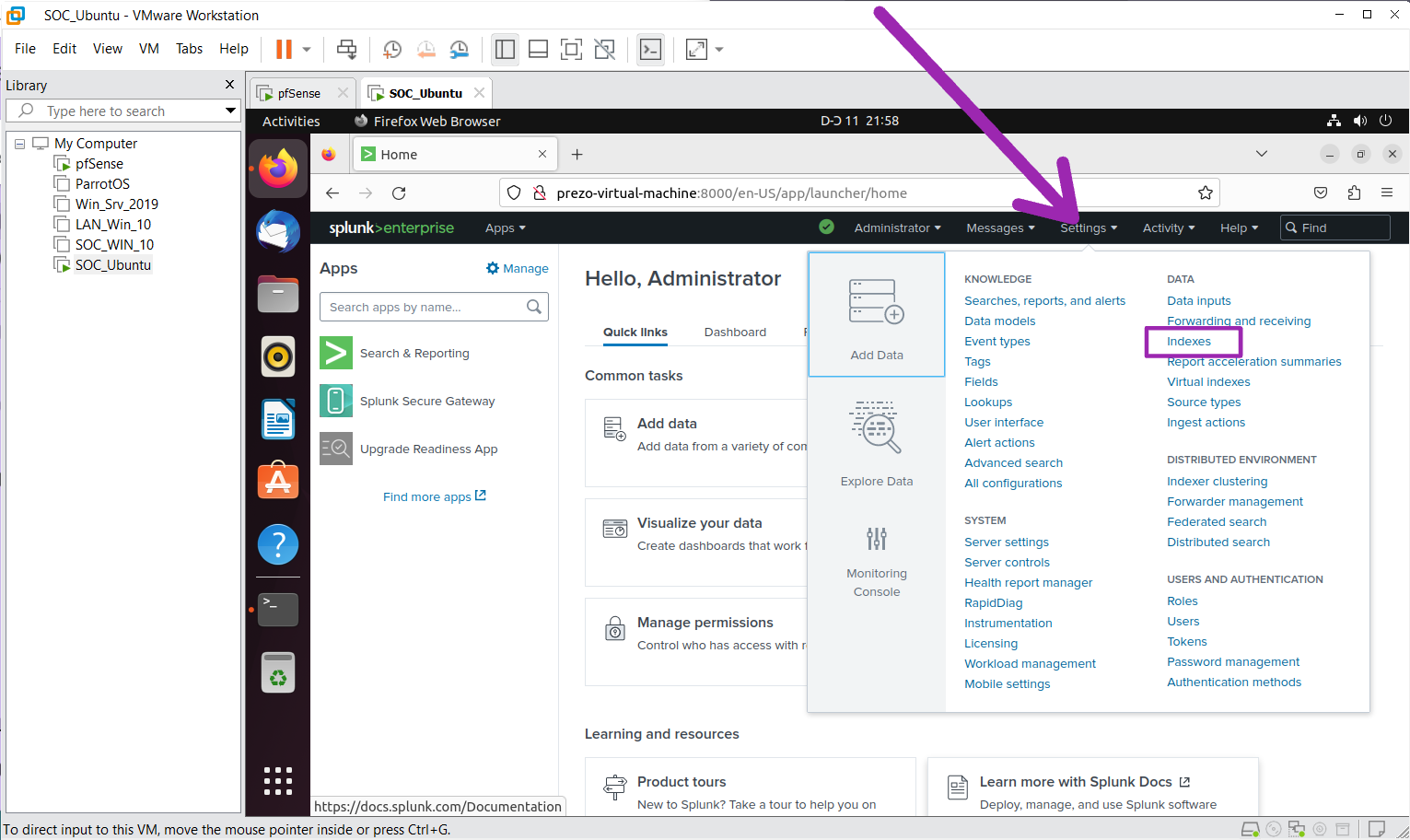Click the Manage apps link
This screenshot has width=1410, height=840.
(518, 269)
